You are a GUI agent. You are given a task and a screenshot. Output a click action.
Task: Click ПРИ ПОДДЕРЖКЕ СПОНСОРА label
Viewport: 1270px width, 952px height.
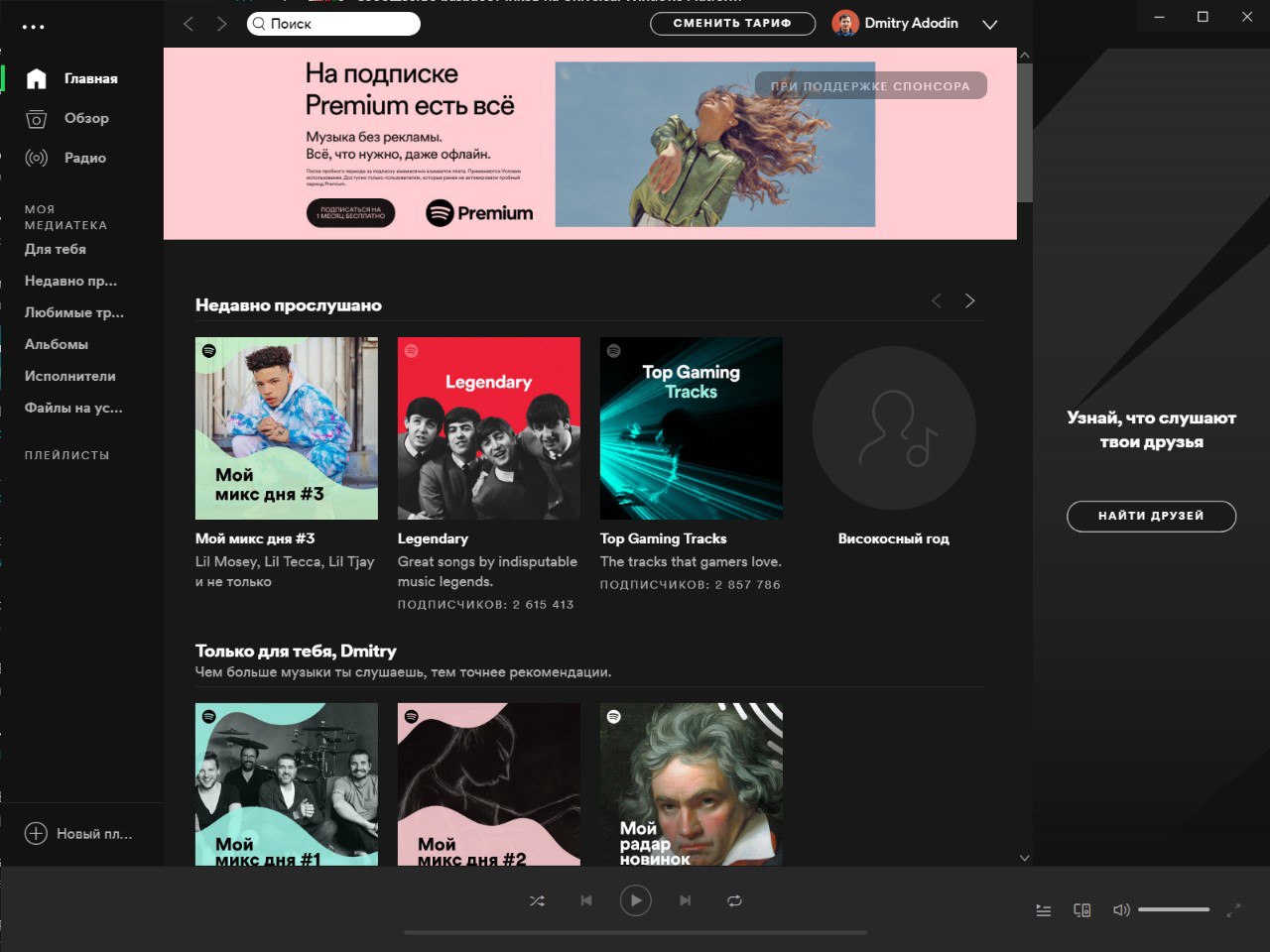tap(870, 86)
